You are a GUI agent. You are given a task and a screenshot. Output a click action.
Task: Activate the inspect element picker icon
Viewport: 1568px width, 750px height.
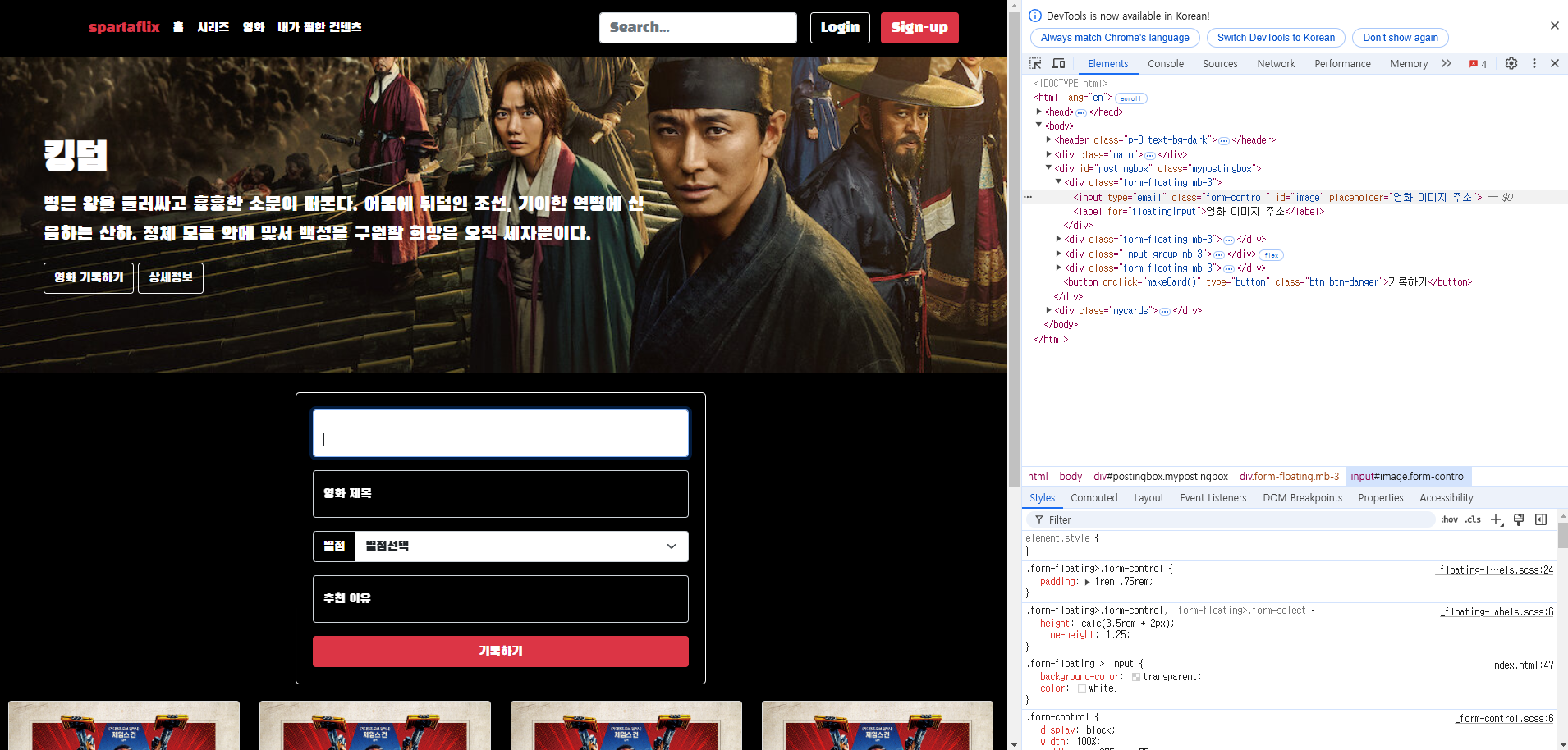point(1035,63)
